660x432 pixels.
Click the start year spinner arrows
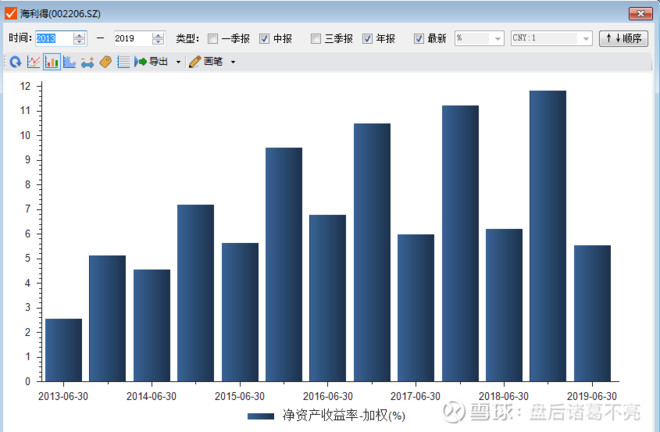point(79,39)
